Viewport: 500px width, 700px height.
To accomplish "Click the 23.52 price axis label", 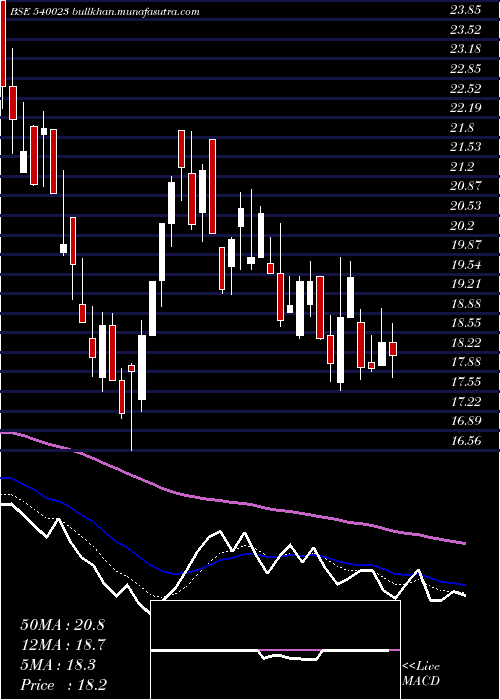I will coord(466,30).
